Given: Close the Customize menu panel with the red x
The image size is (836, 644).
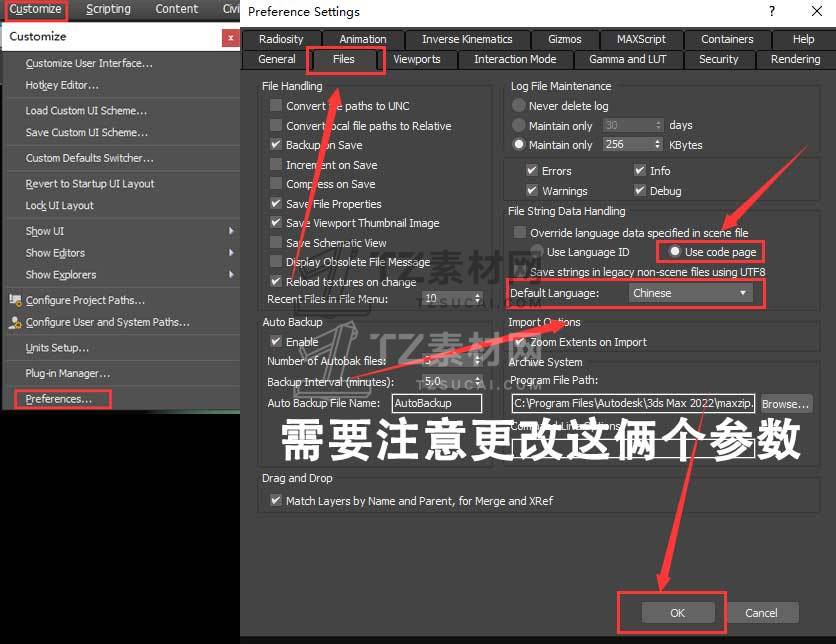Looking at the screenshot, I should point(230,37).
